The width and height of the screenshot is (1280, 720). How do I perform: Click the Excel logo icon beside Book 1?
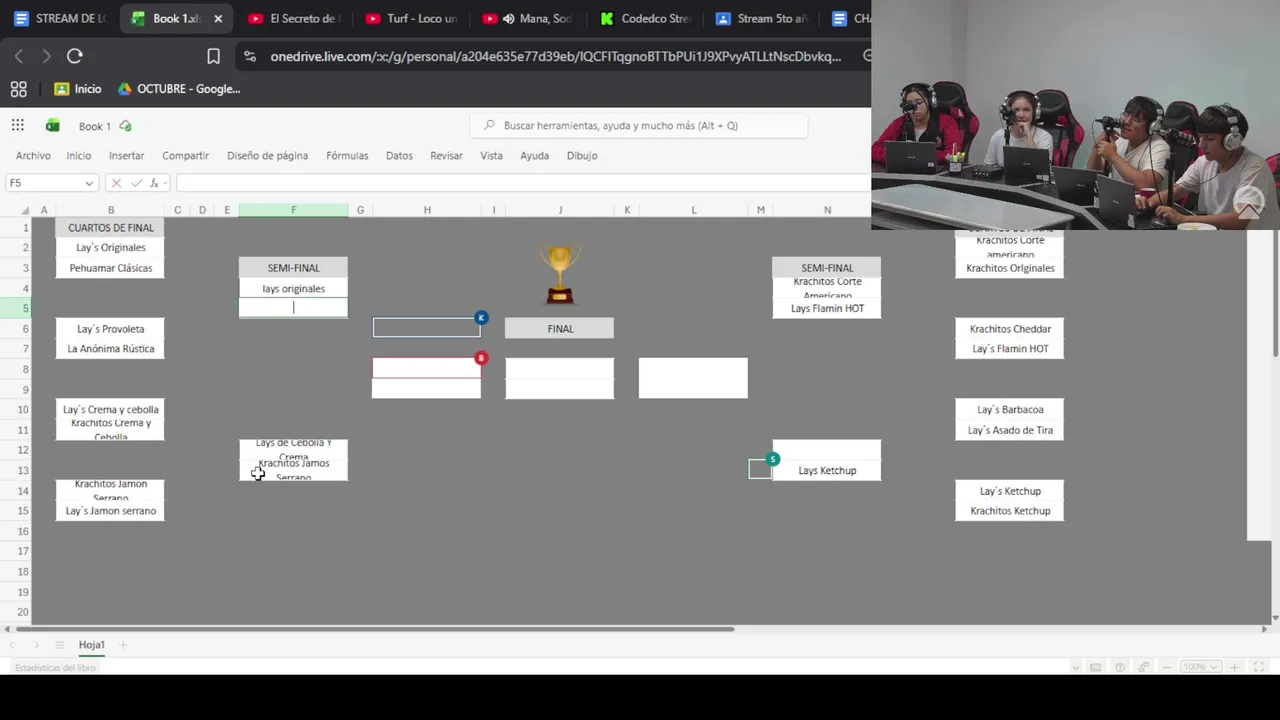53,125
